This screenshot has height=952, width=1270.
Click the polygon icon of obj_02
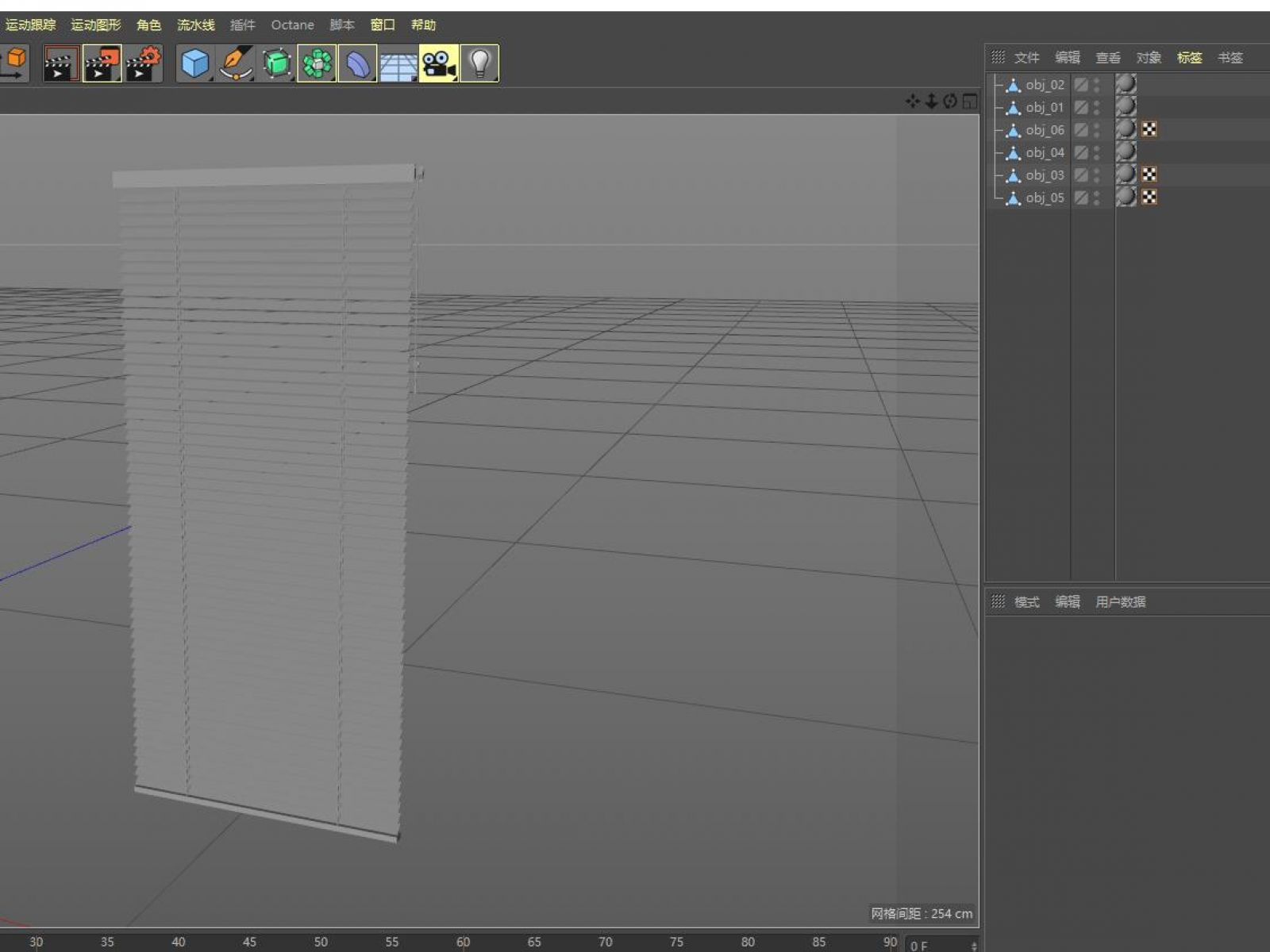coord(1013,85)
